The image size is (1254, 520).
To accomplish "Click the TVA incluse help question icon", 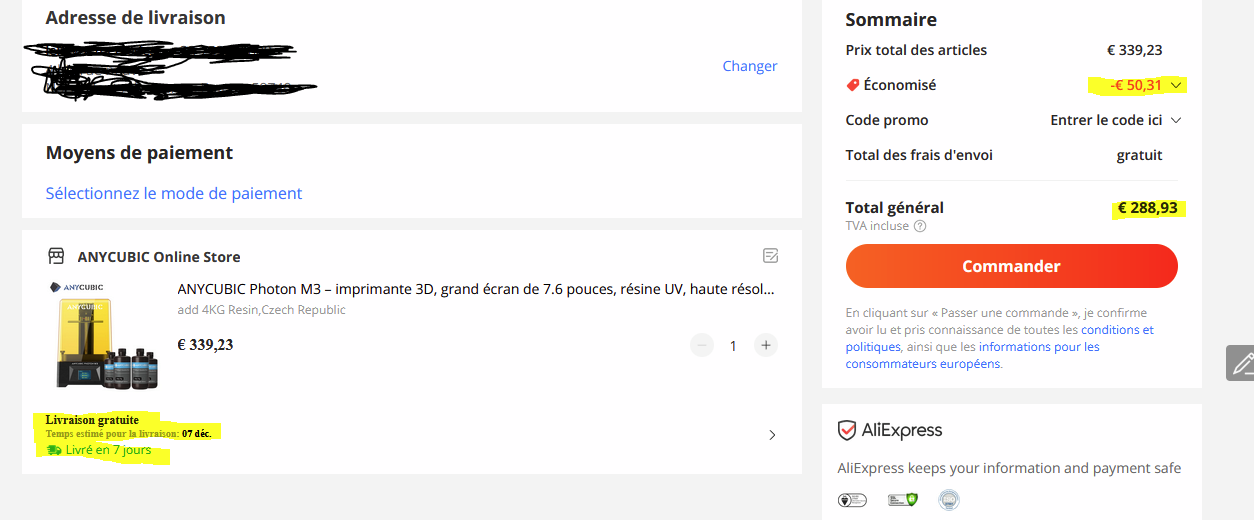I will click(920, 226).
